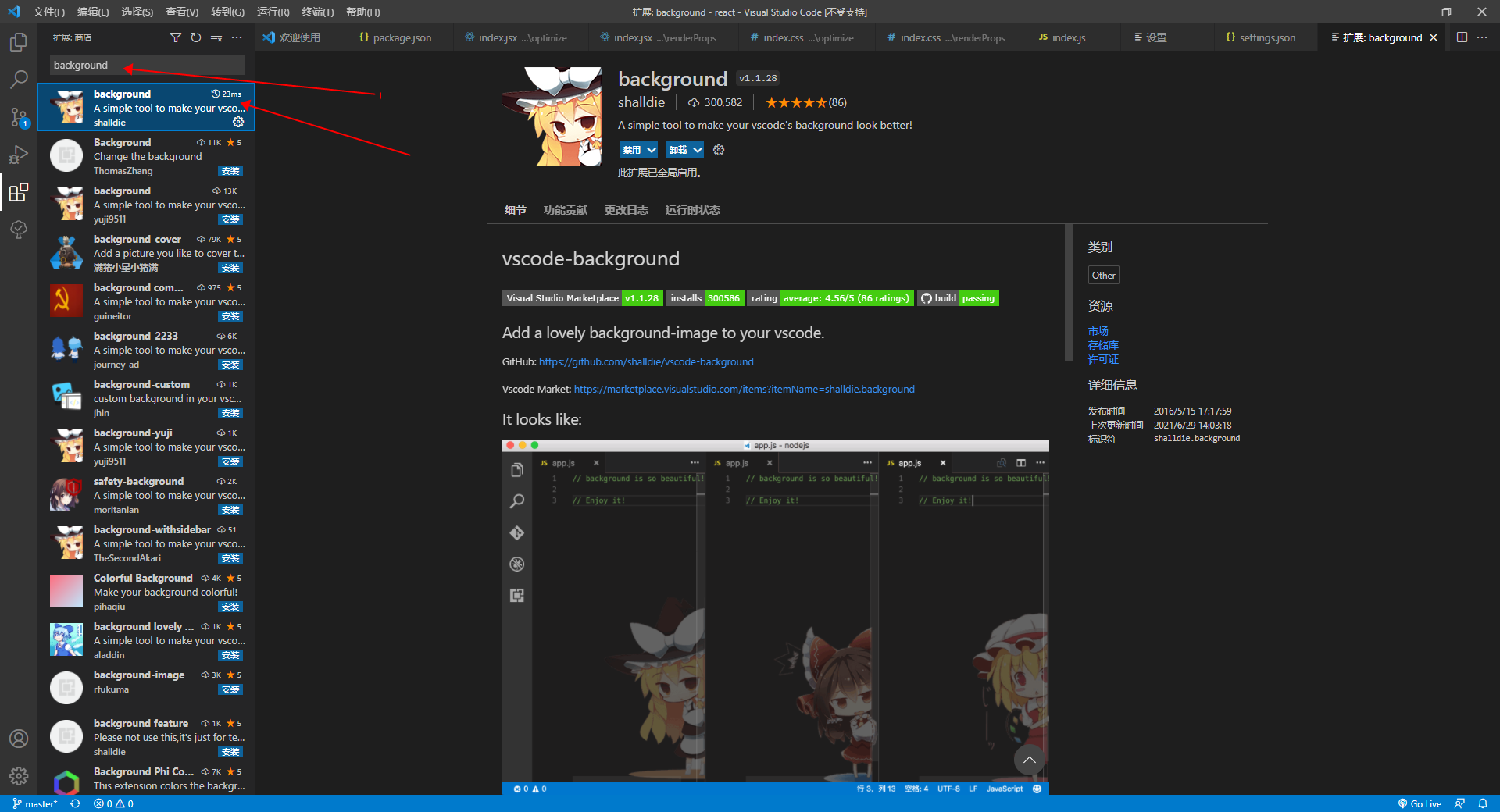Click the gear beside the 卸载 button

719,150
